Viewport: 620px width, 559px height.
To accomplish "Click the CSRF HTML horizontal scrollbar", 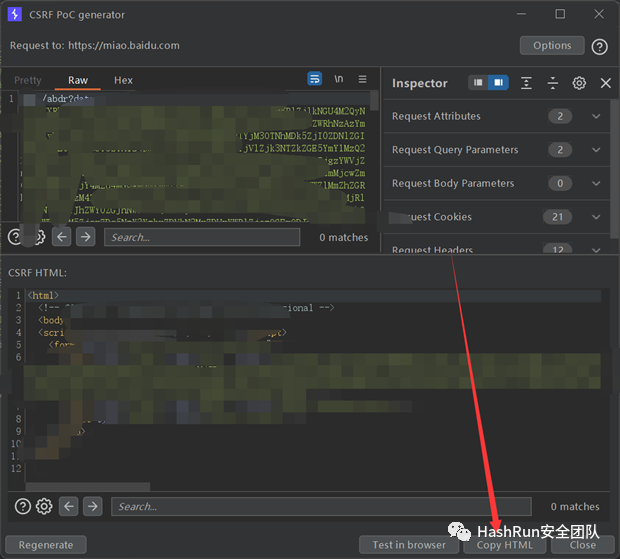I will click(88, 486).
